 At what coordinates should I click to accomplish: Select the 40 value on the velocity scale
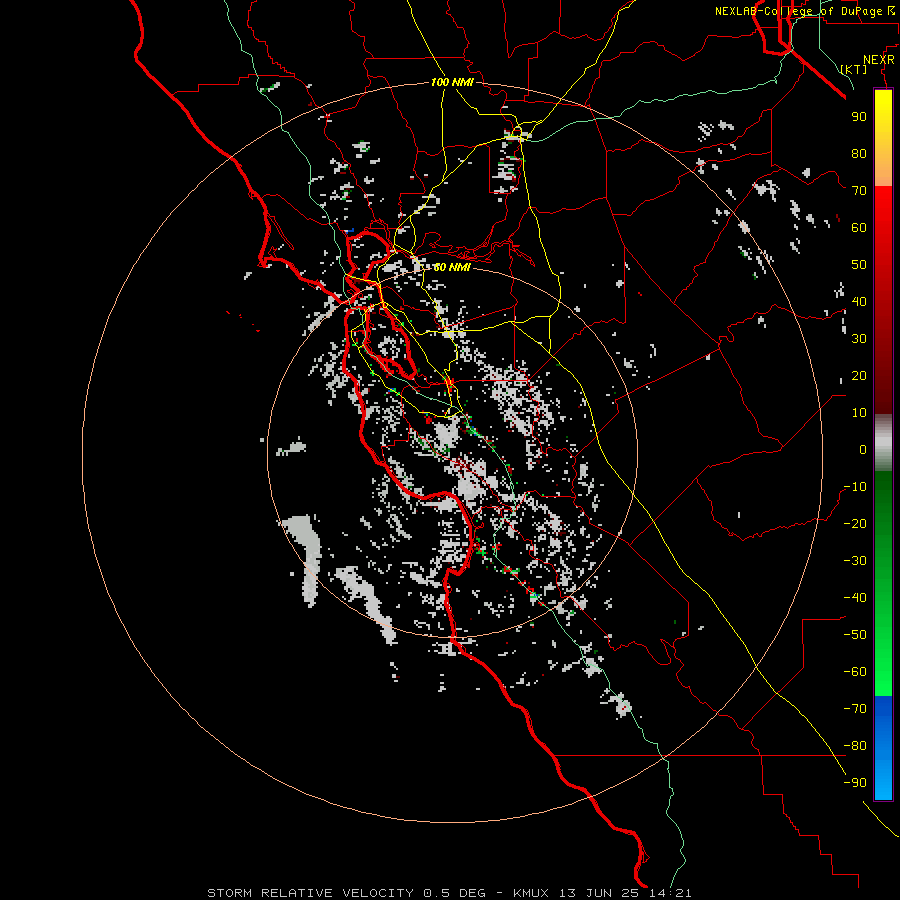point(859,301)
